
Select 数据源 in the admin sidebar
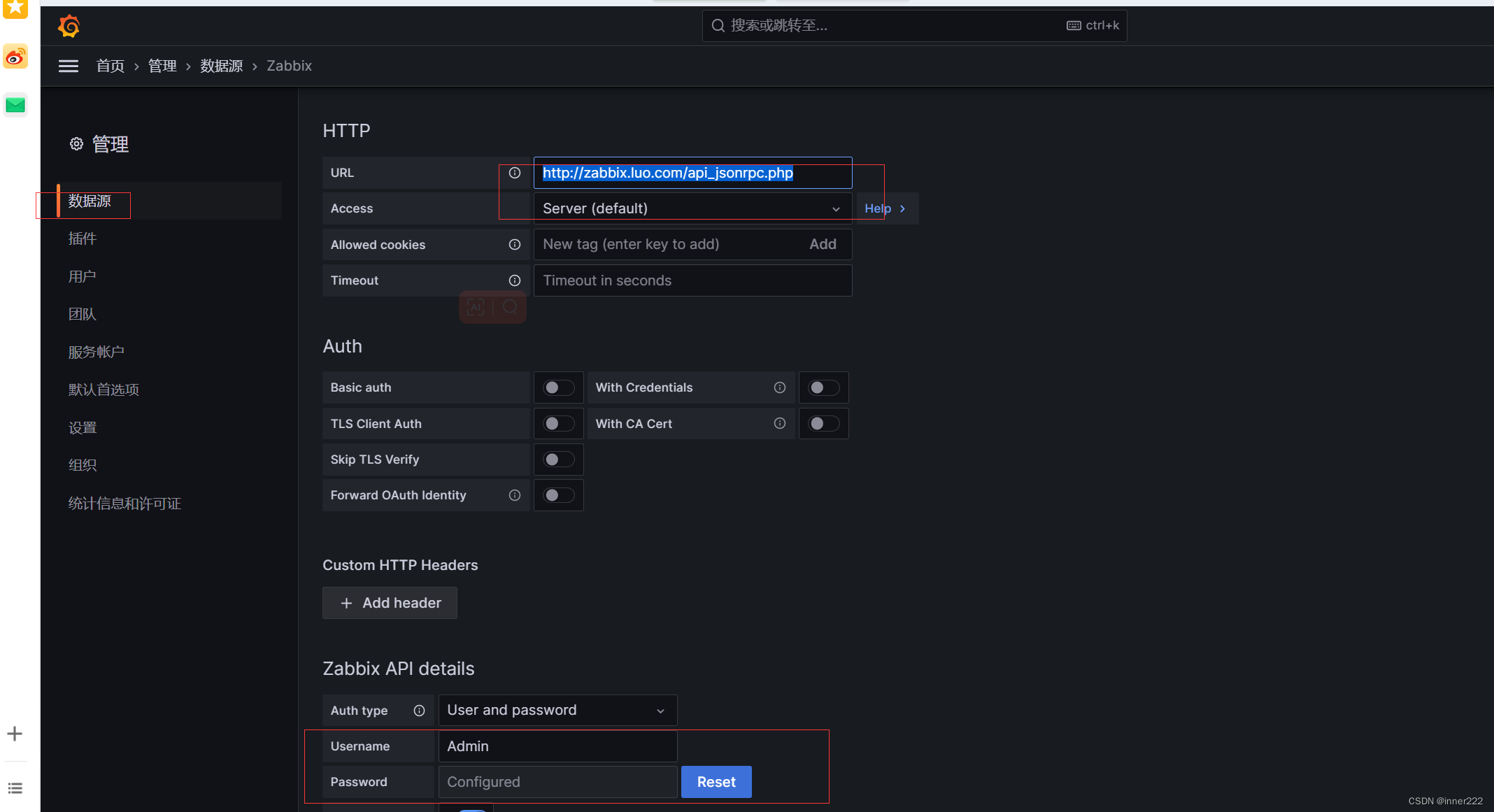pyautogui.click(x=90, y=201)
